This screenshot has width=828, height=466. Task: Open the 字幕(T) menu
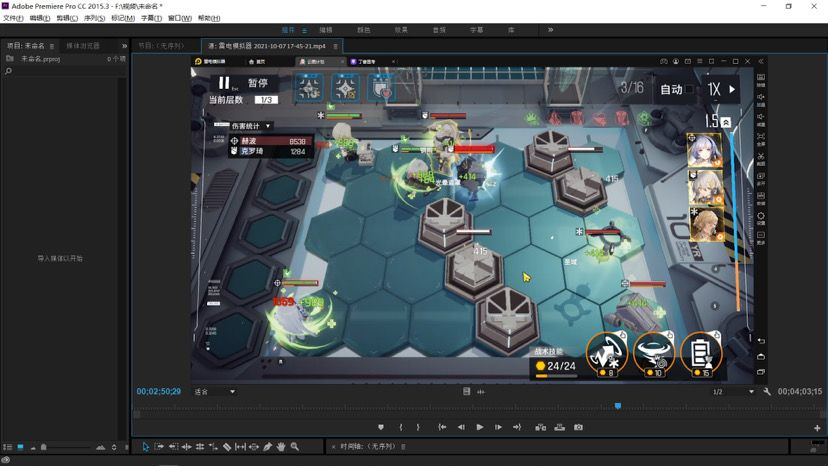click(151, 18)
